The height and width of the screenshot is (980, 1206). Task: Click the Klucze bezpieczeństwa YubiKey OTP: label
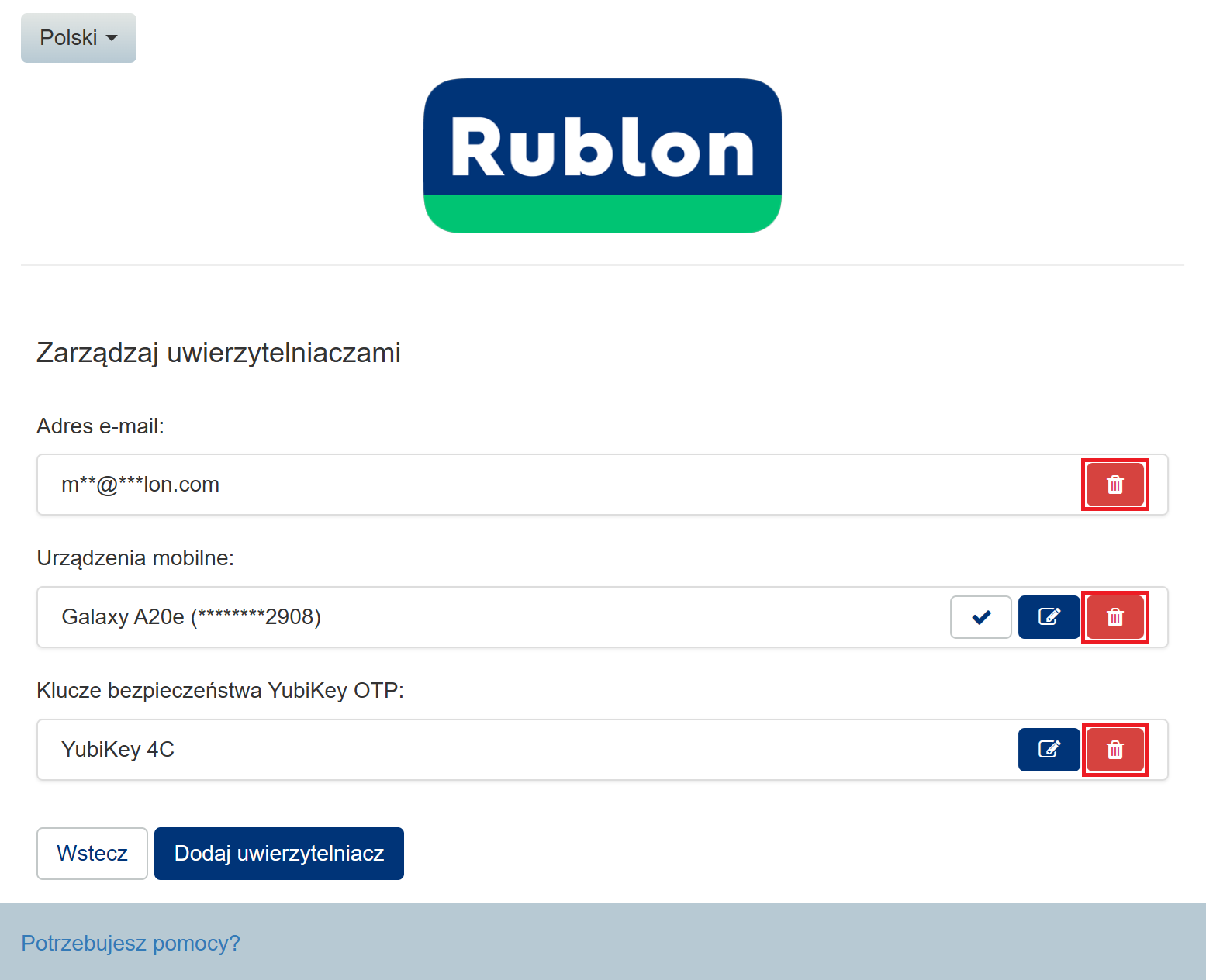(220, 691)
